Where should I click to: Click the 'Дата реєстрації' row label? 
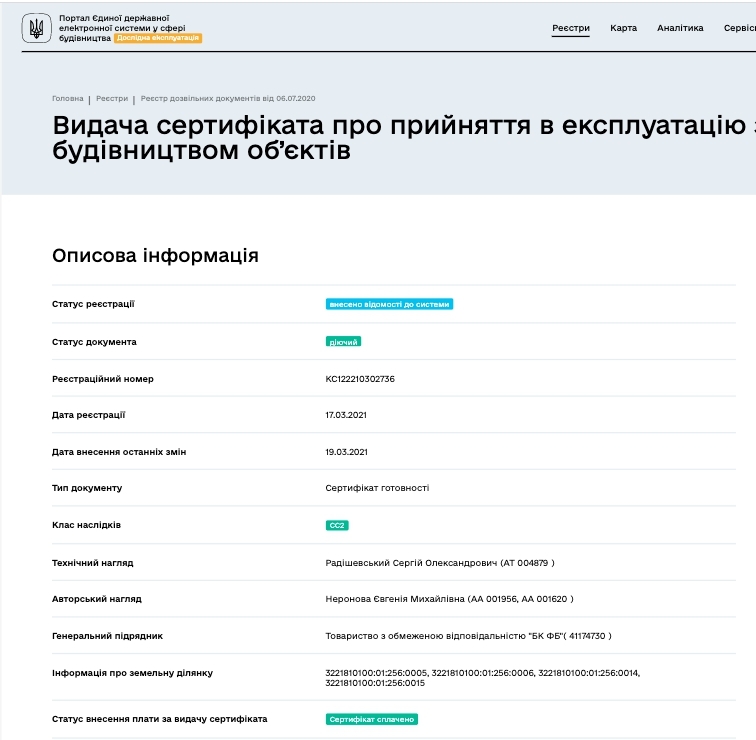click(89, 415)
